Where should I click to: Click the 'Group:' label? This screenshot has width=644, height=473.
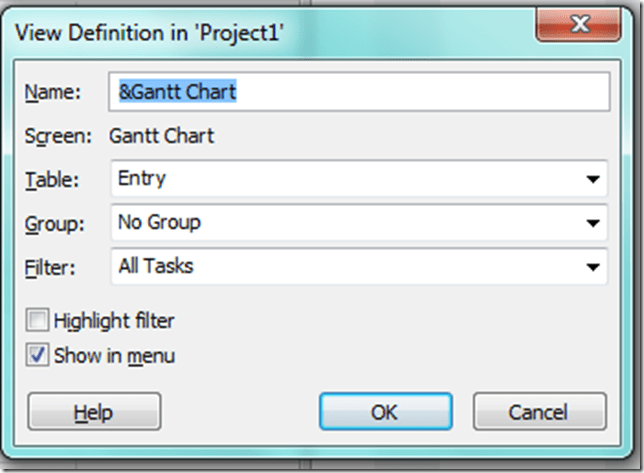pos(52,222)
